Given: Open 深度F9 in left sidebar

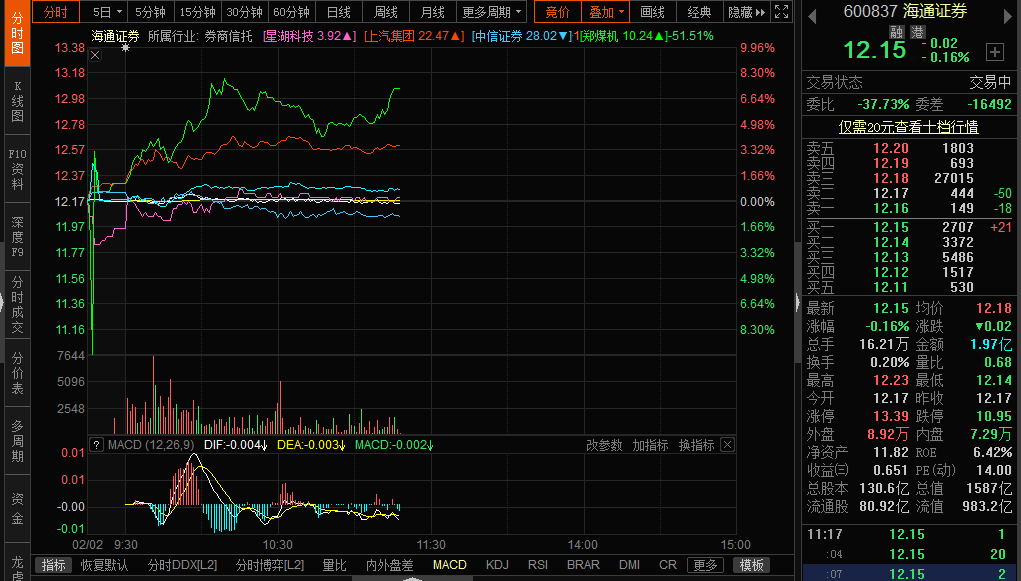Looking at the screenshot, I should [18, 236].
